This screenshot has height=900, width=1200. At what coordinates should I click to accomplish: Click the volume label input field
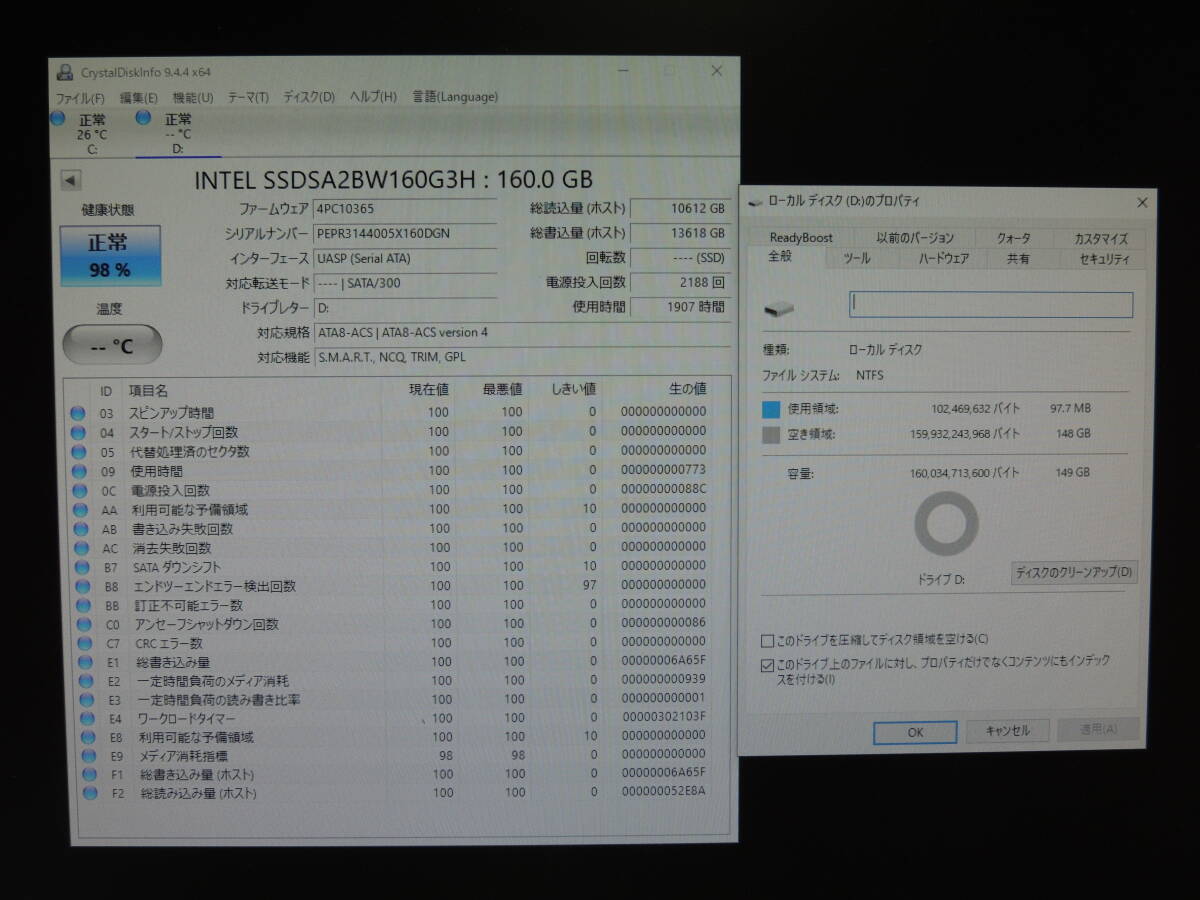coord(991,305)
